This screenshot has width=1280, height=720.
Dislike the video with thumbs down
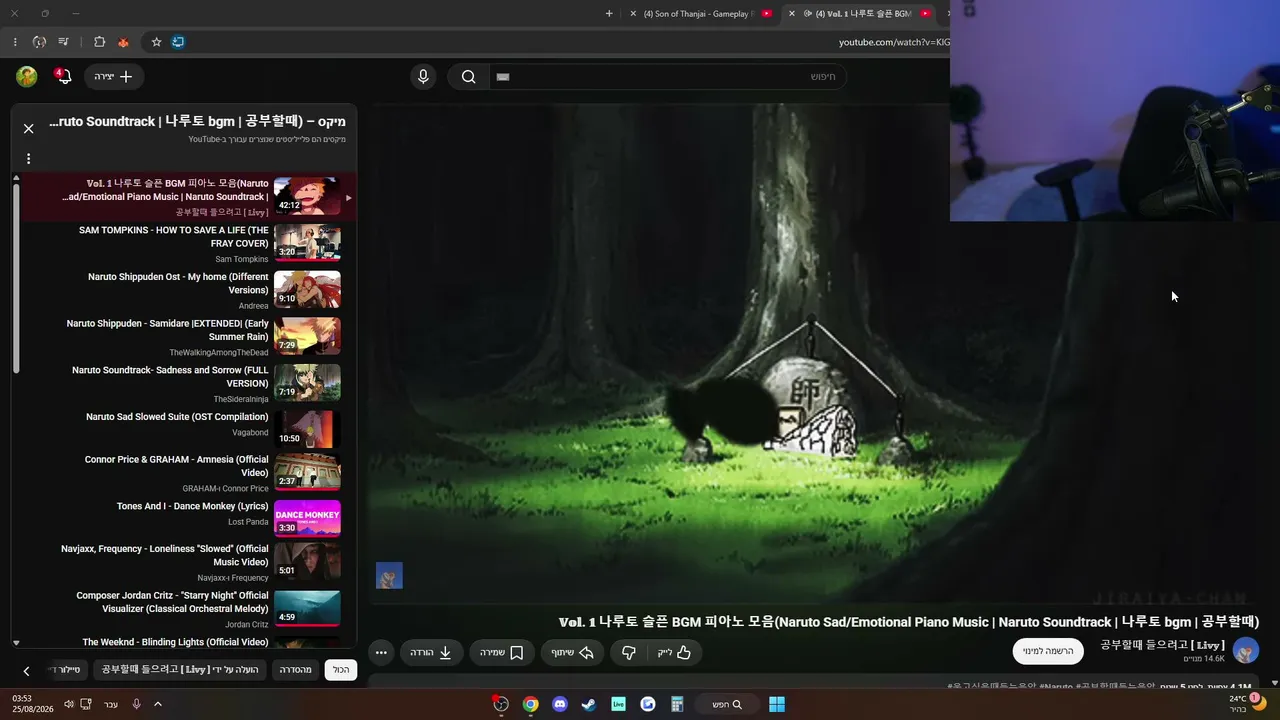629,653
